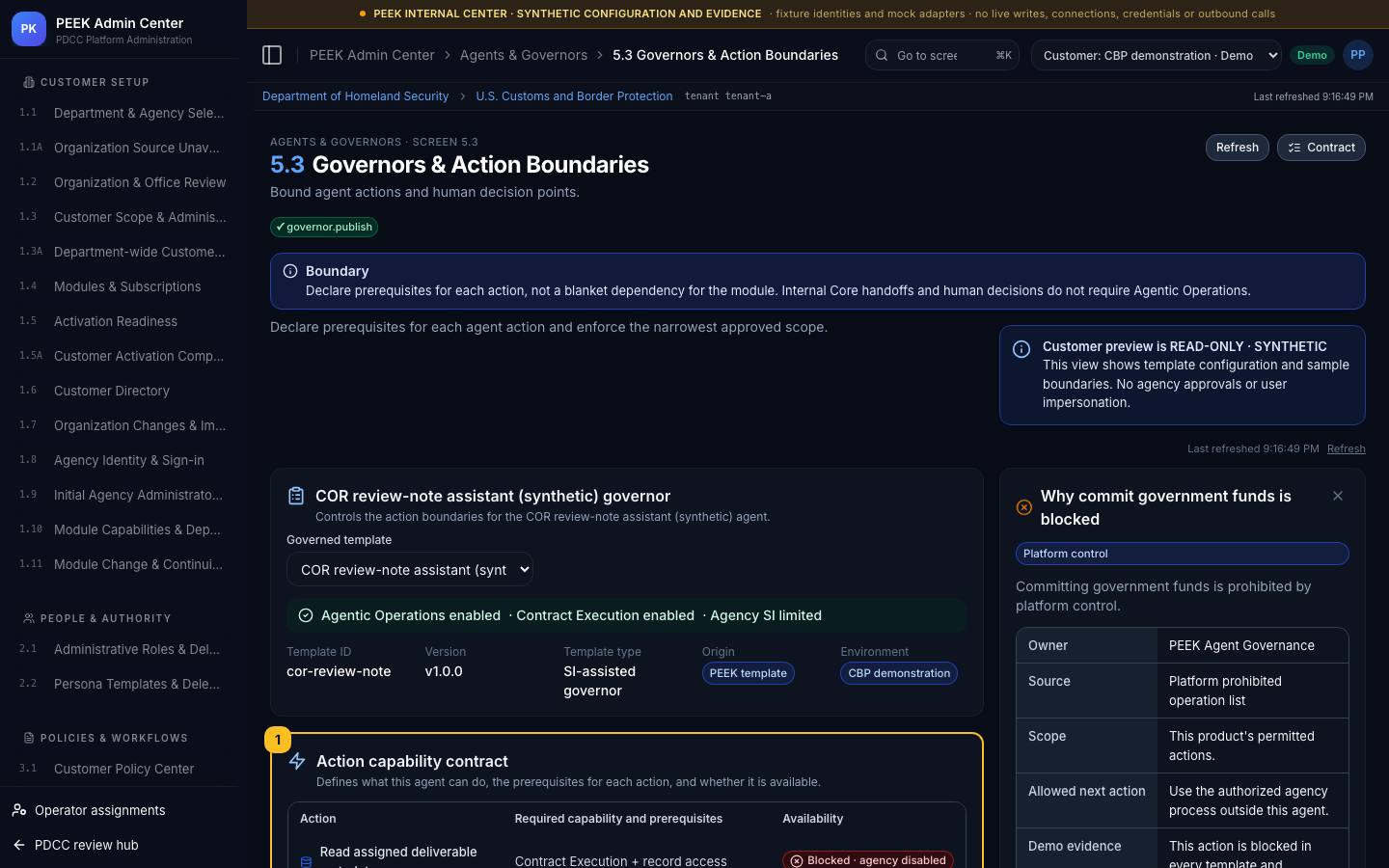The height and width of the screenshot is (868, 1389).
Task: Open the PP user avatar
Action: click(x=1357, y=55)
